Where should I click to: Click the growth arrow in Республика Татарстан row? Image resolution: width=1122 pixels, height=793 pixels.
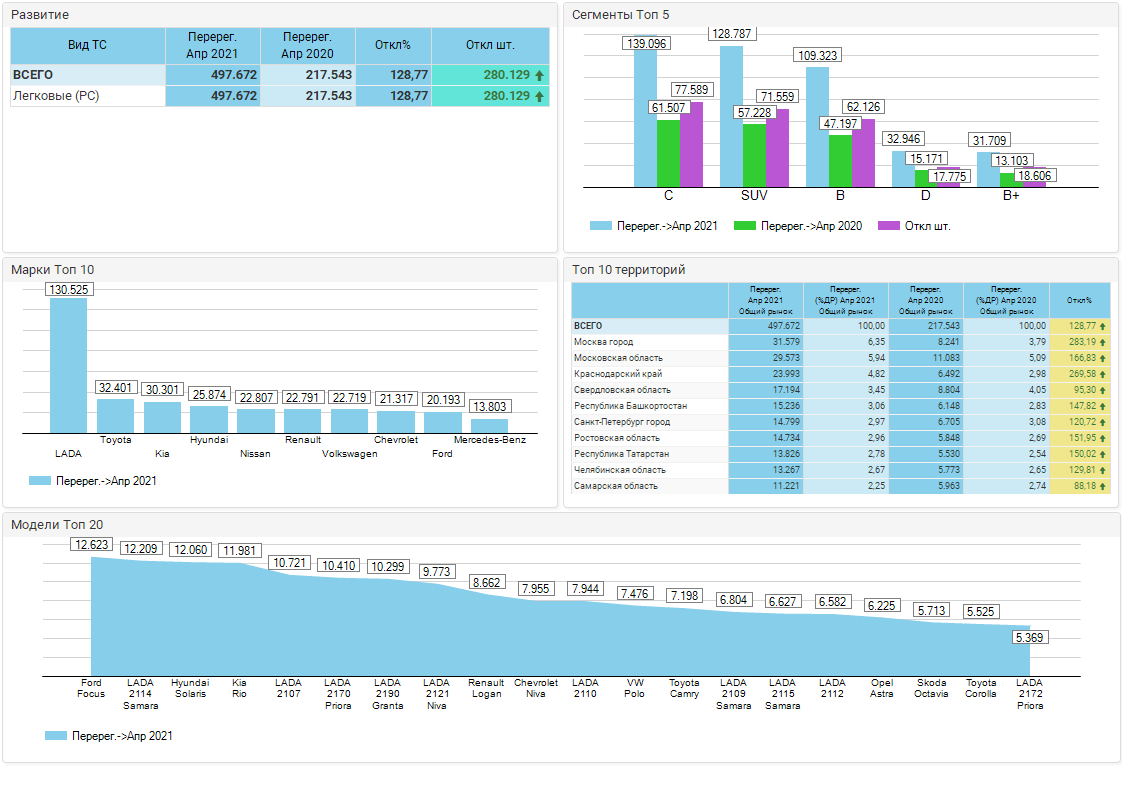pos(1102,454)
